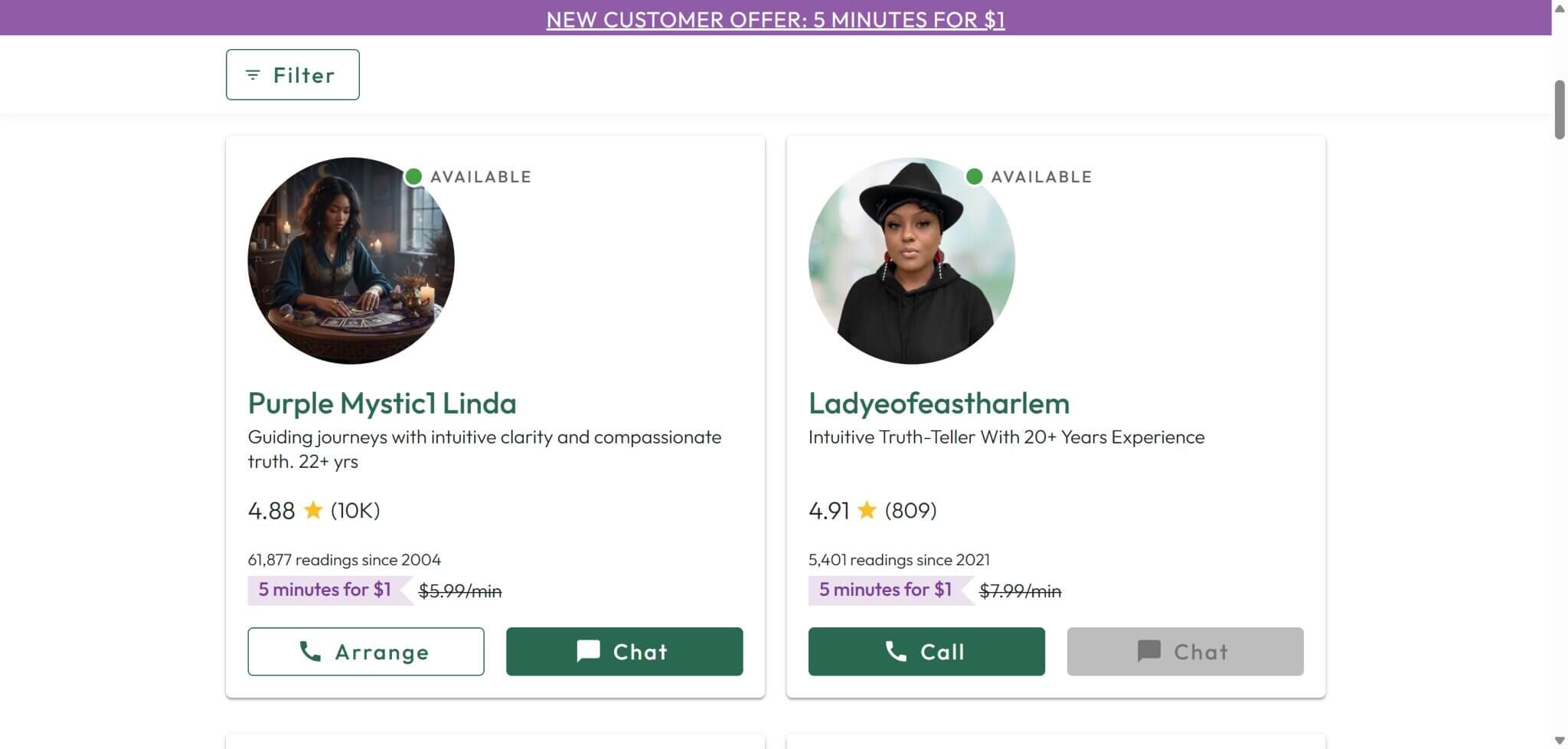Click the star rating icon beside 4.88
Viewport: 1568px width, 749px height.
pos(313,510)
